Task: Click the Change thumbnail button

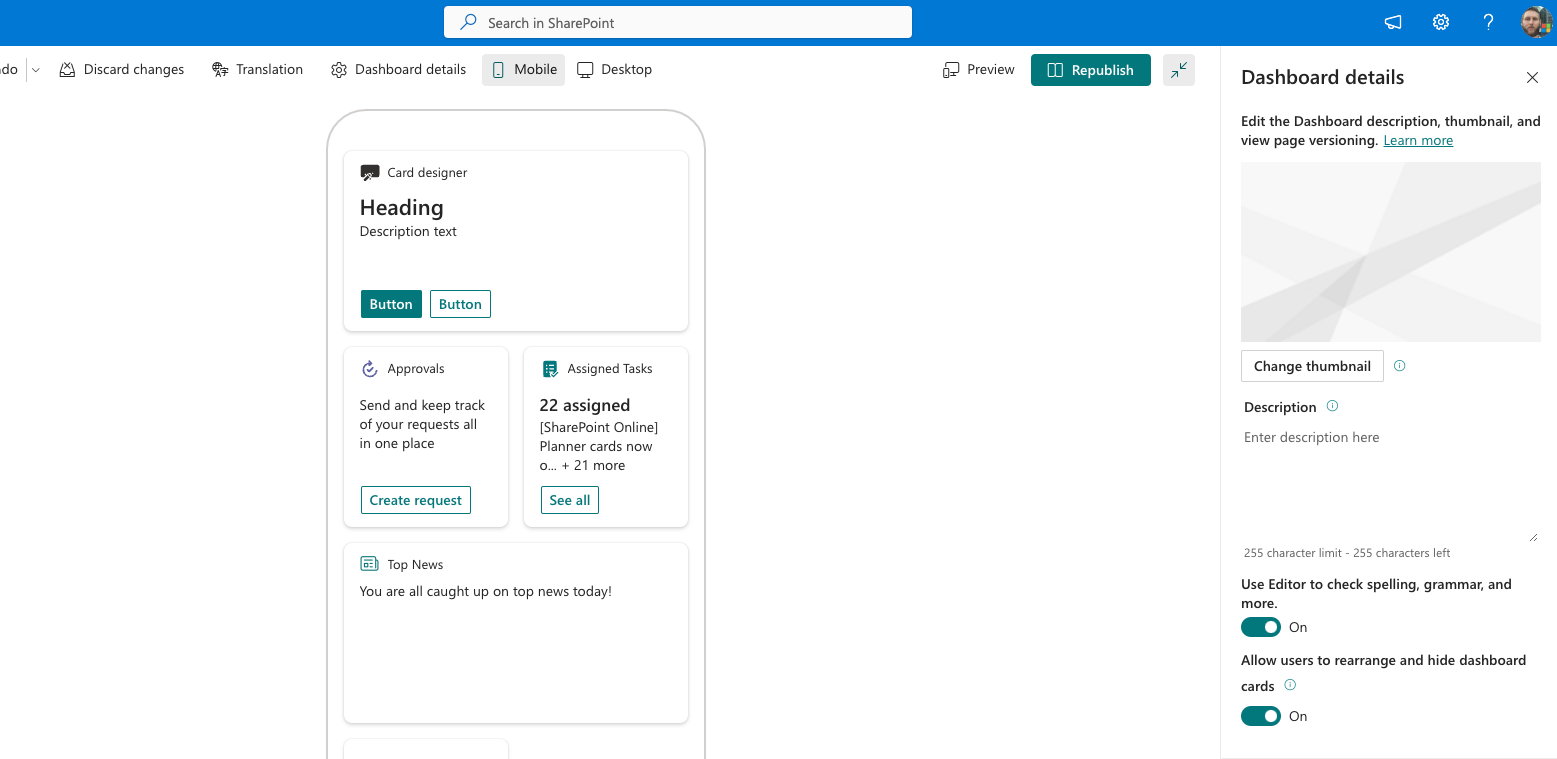Action: [x=1312, y=366]
